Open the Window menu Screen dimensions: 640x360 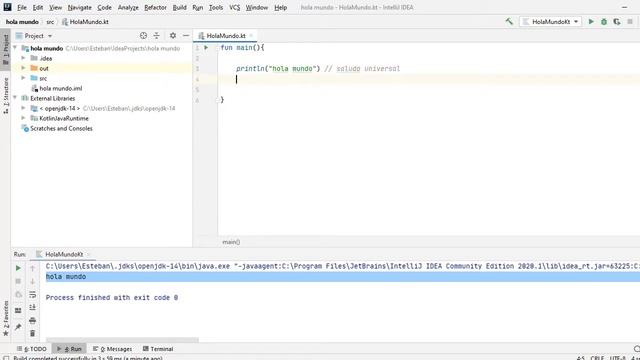pos(256,7)
